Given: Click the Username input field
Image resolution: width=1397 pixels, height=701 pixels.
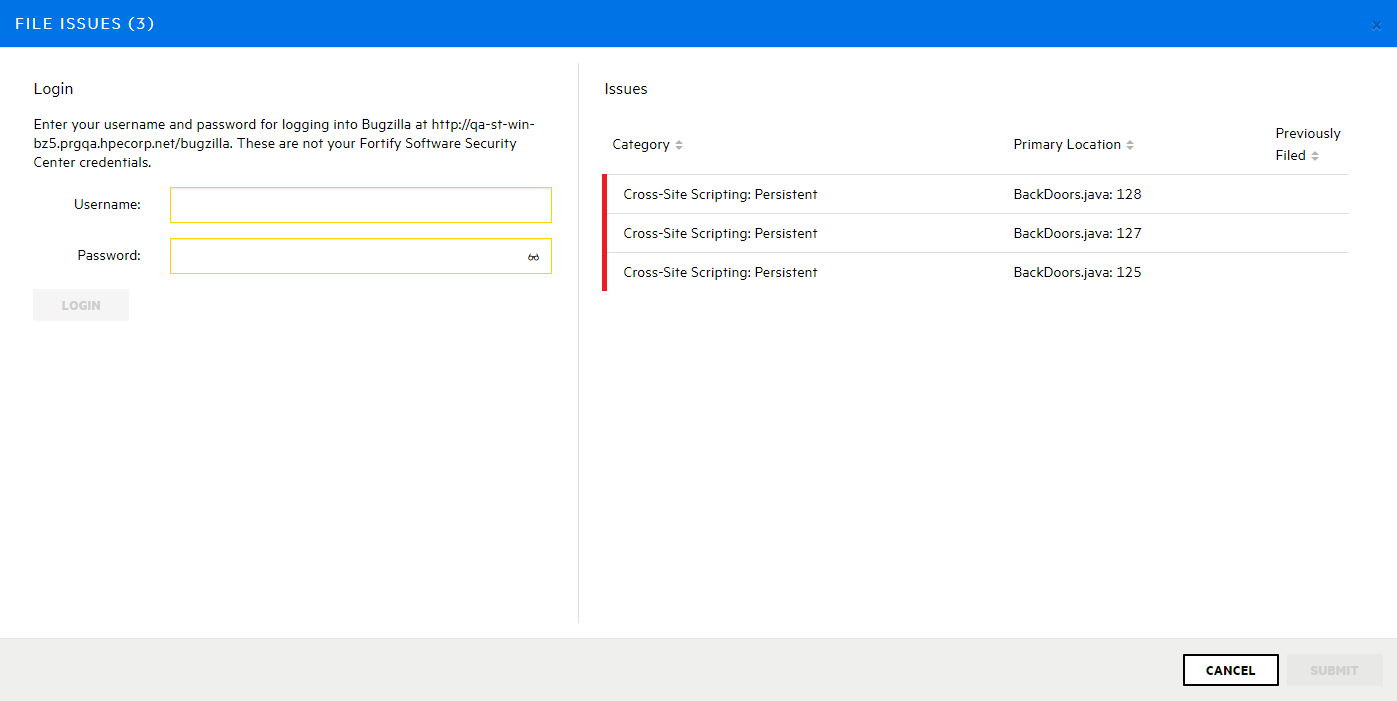Looking at the screenshot, I should click(x=360, y=205).
